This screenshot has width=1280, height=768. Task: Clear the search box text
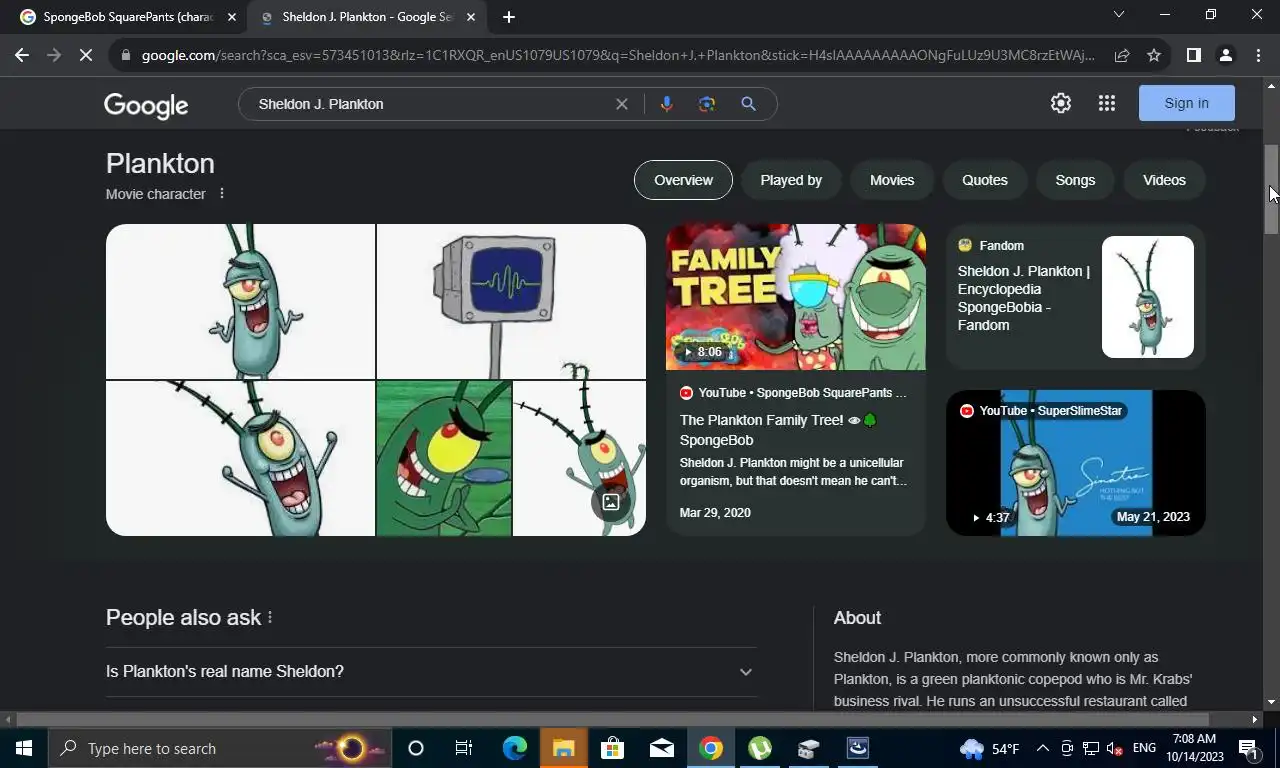622,104
